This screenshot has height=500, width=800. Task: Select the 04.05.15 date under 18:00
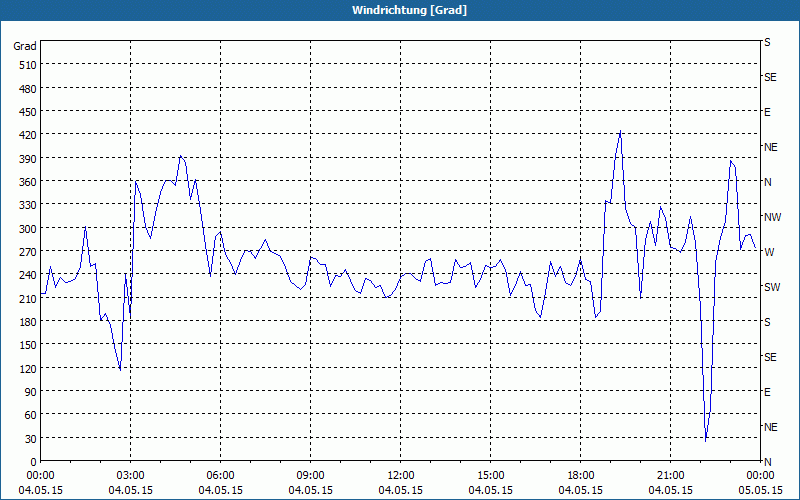pyautogui.click(x=581, y=490)
